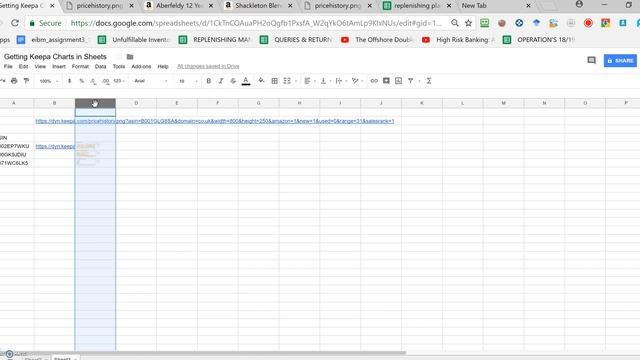Format as percent with % icon

pos(82,81)
